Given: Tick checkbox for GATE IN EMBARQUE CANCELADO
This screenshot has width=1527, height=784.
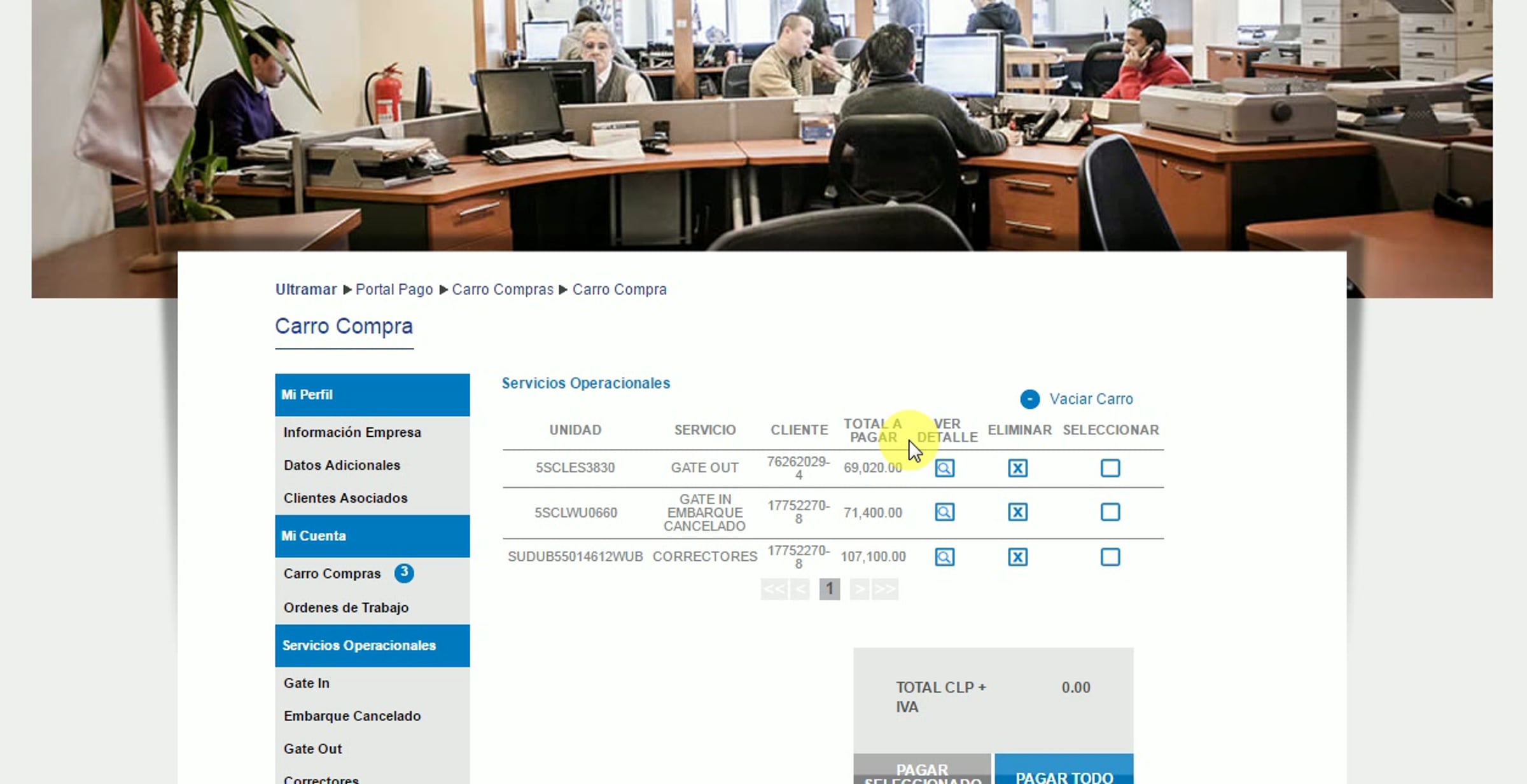Looking at the screenshot, I should (1110, 512).
